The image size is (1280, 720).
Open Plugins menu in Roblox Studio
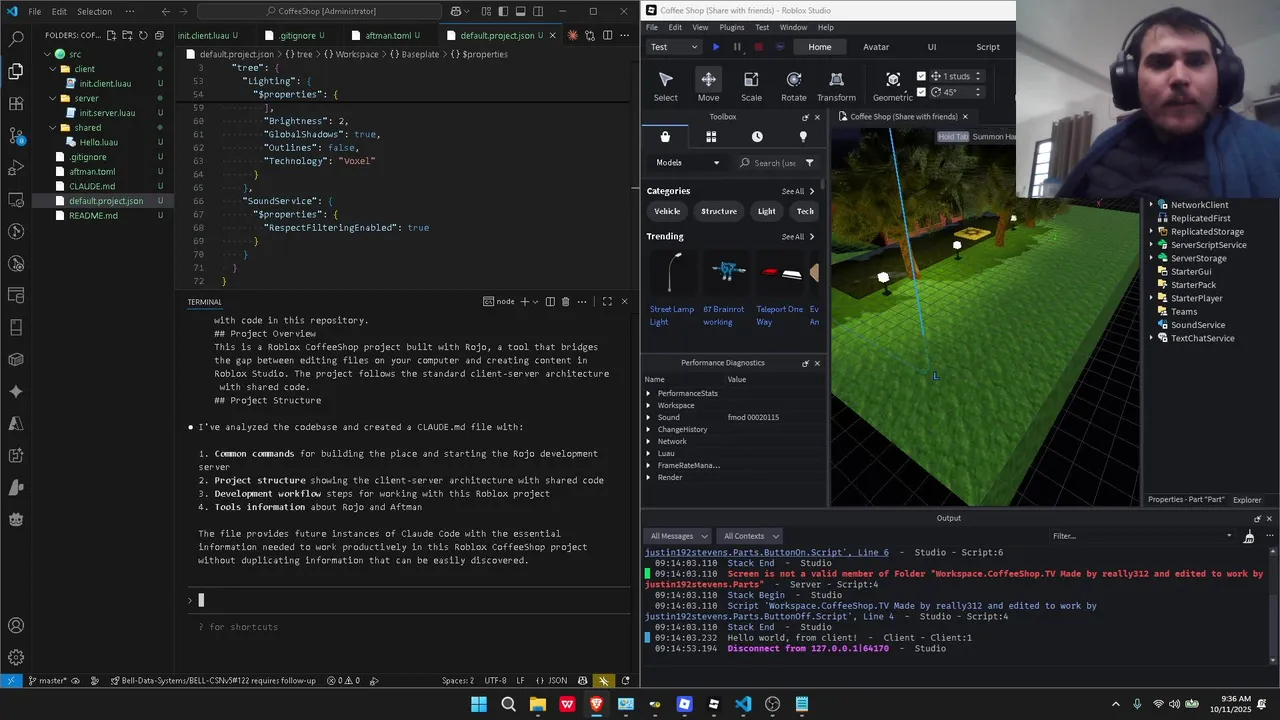(731, 27)
